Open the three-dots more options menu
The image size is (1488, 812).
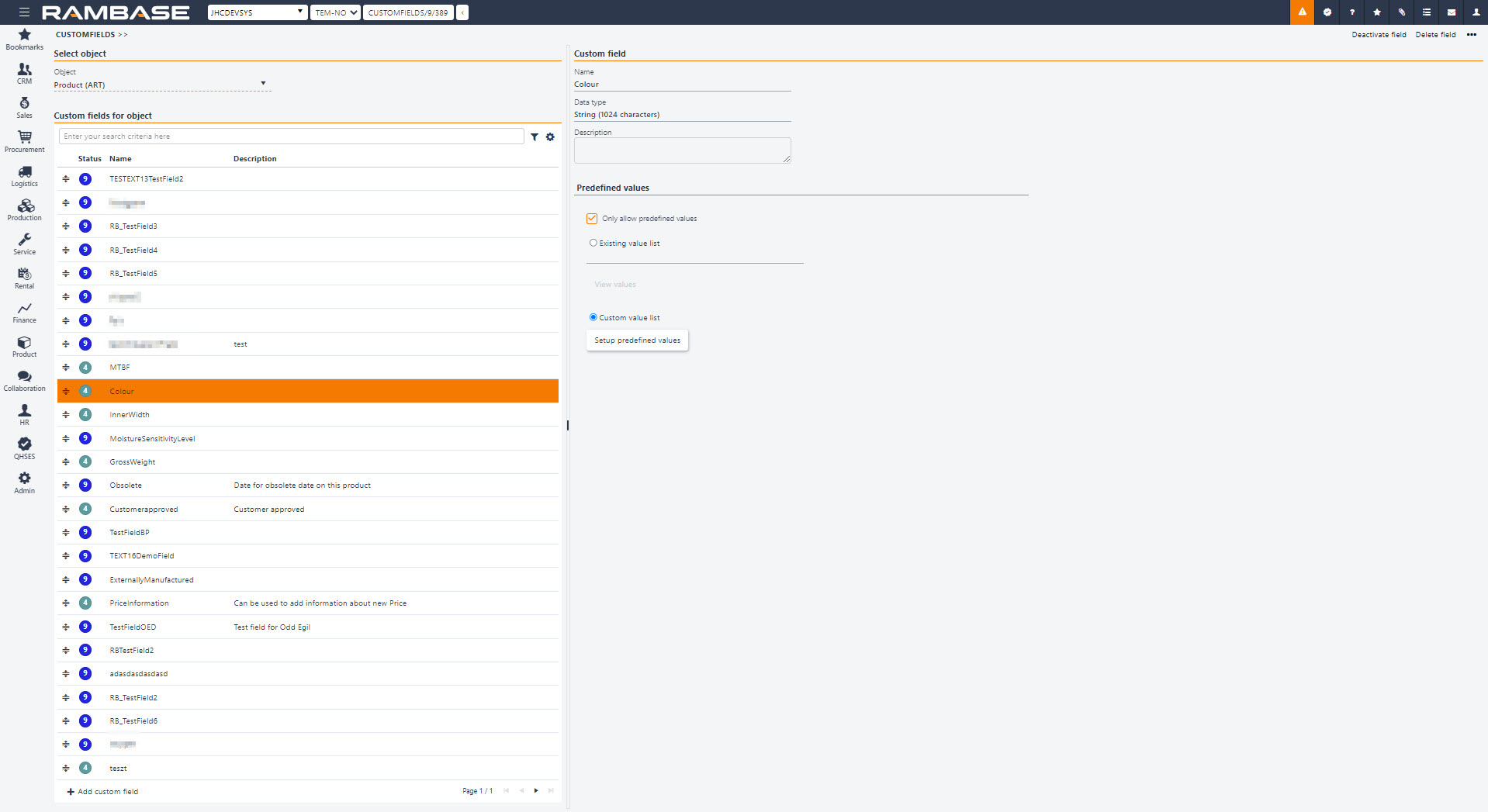tap(1471, 35)
